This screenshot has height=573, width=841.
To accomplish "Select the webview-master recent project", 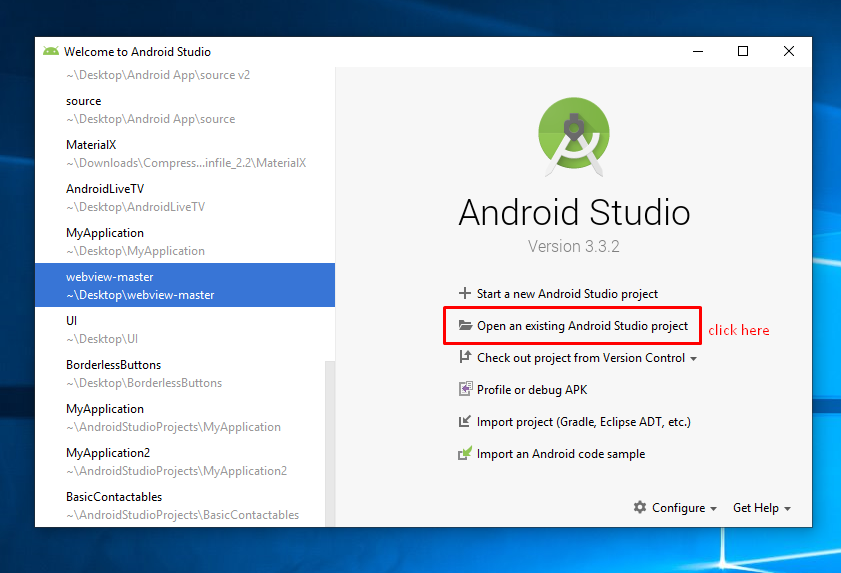I will click(185, 285).
